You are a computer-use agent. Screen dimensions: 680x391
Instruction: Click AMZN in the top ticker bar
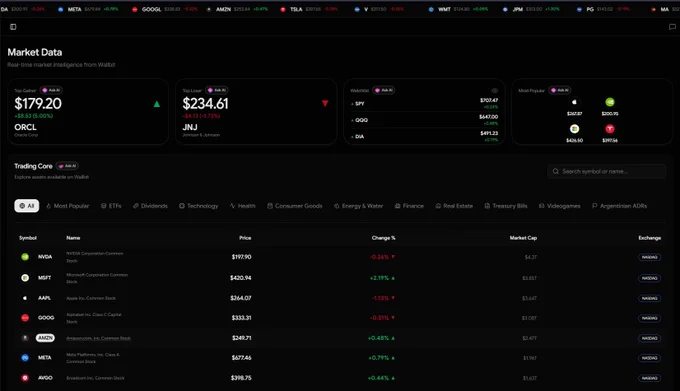[x=223, y=9]
